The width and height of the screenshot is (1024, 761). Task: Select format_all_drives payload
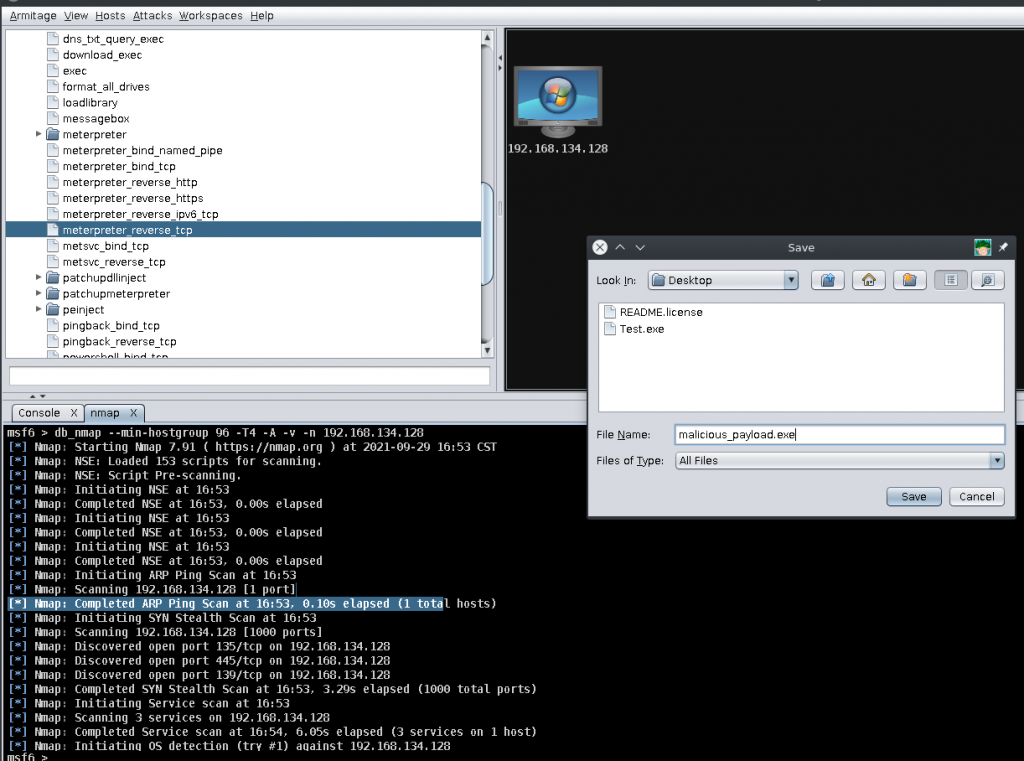(x=106, y=86)
